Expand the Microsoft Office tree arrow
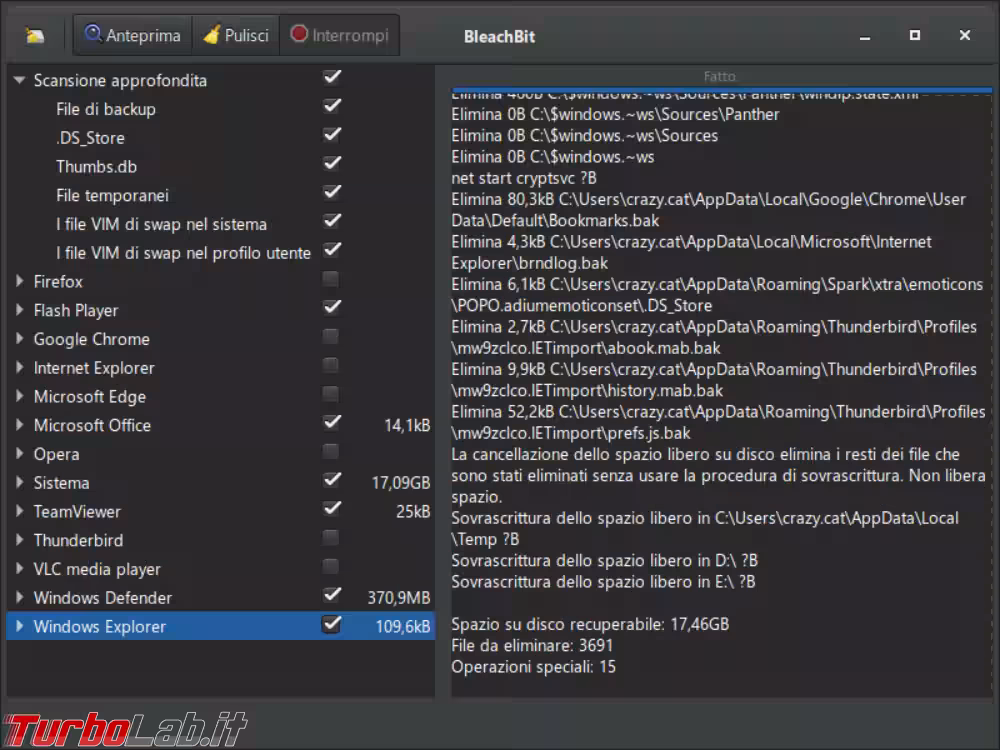 [19, 425]
